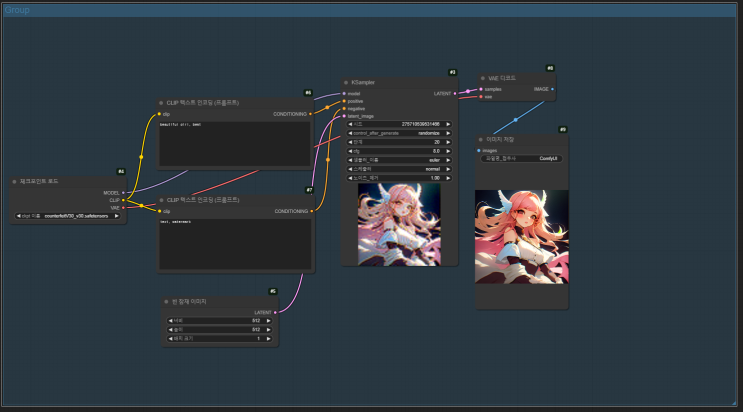Increase the KSampler steps value with right arrow
The width and height of the screenshot is (743, 412).
(451, 142)
